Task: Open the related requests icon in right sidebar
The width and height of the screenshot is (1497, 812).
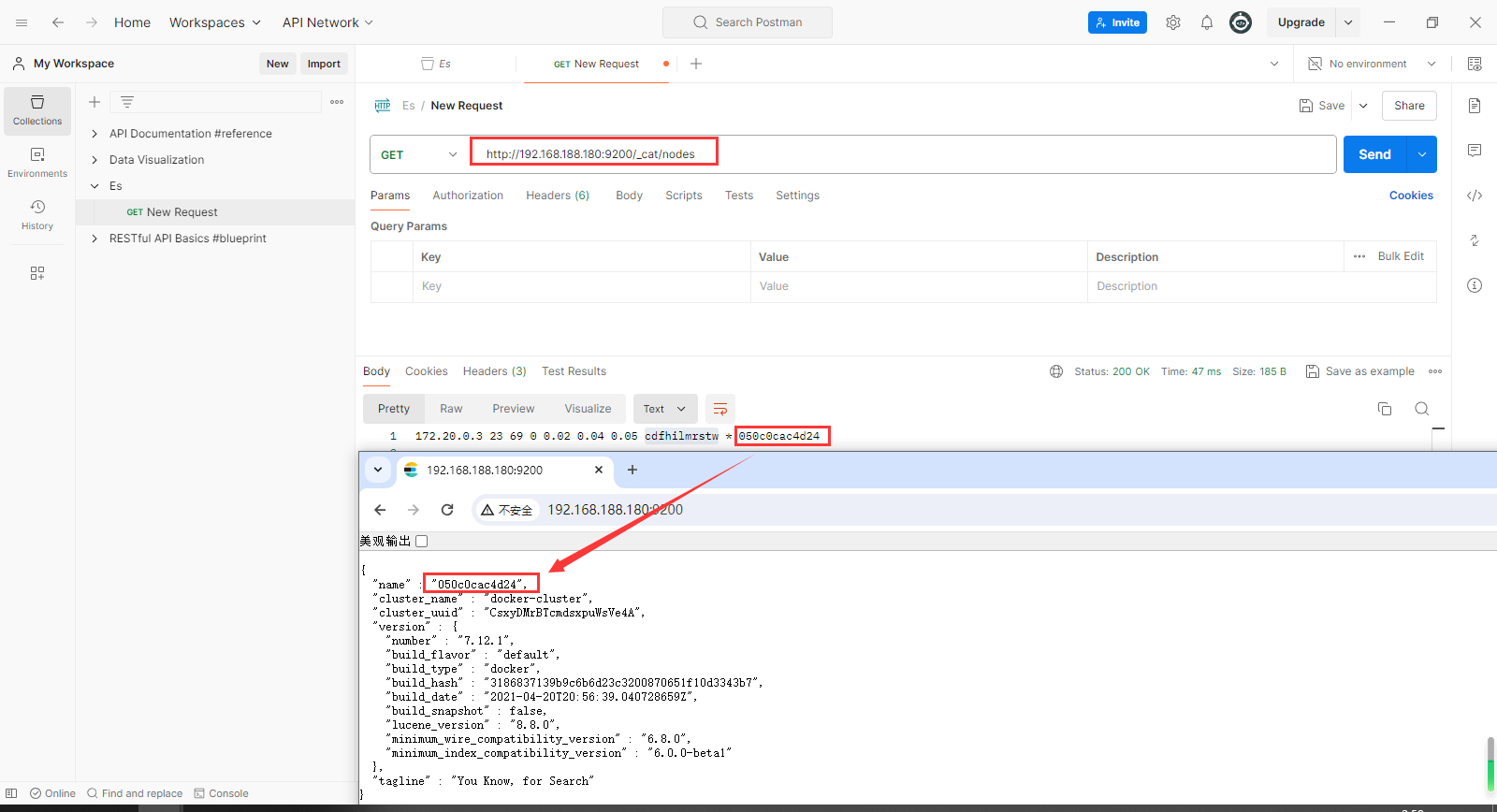Action: [x=1475, y=240]
